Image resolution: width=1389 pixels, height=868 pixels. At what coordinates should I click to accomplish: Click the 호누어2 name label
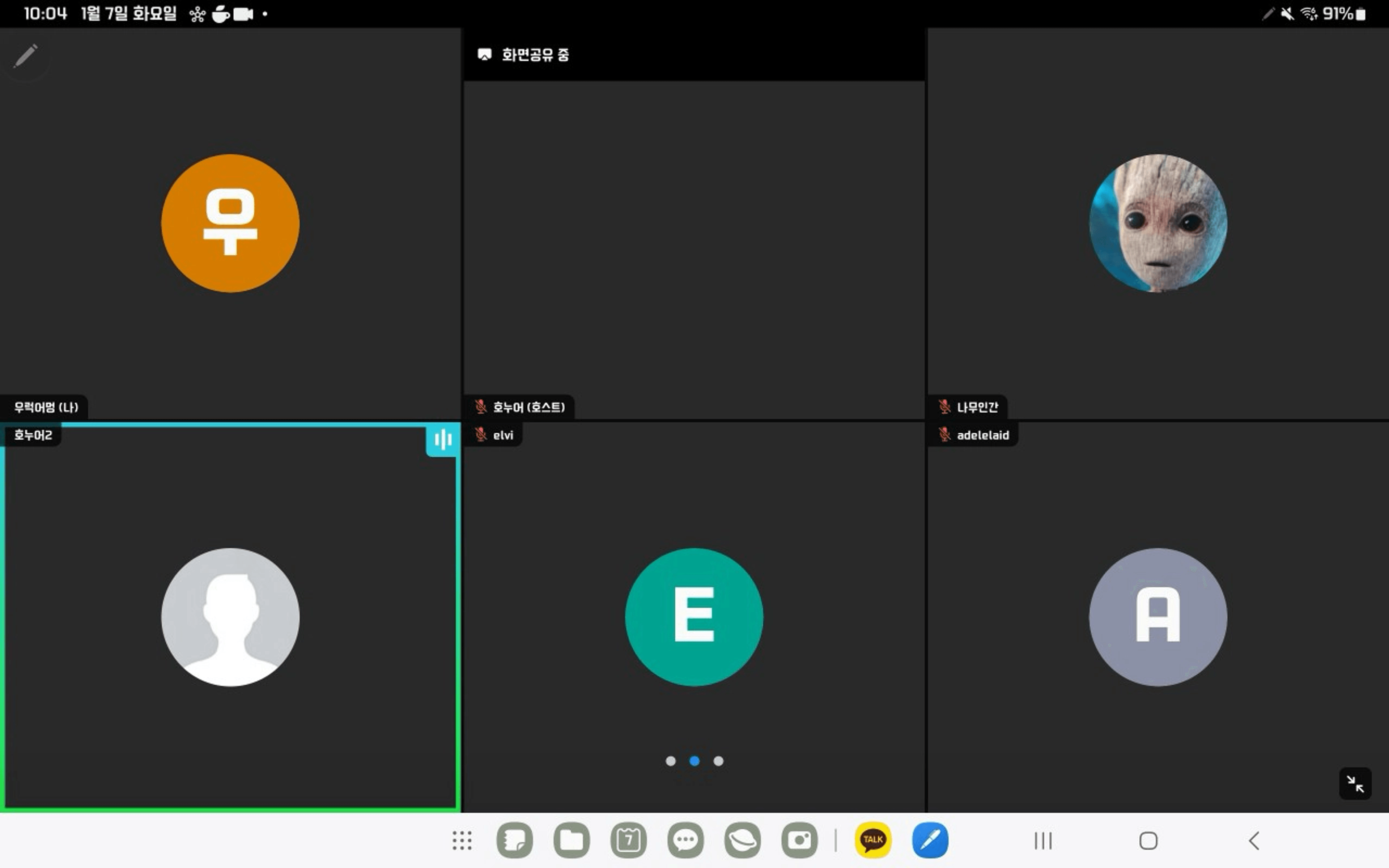click(x=33, y=435)
